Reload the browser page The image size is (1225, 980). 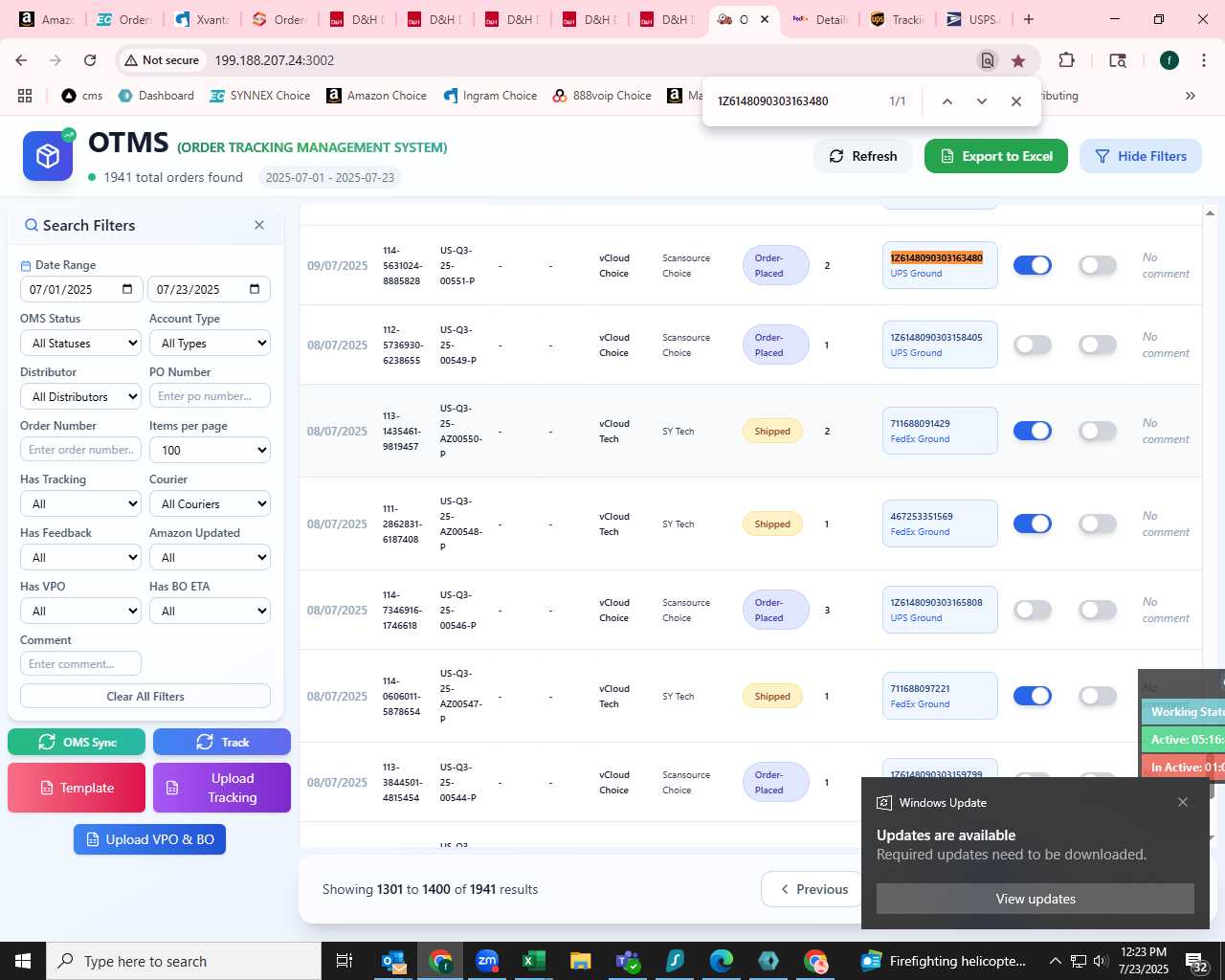coord(90,60)
